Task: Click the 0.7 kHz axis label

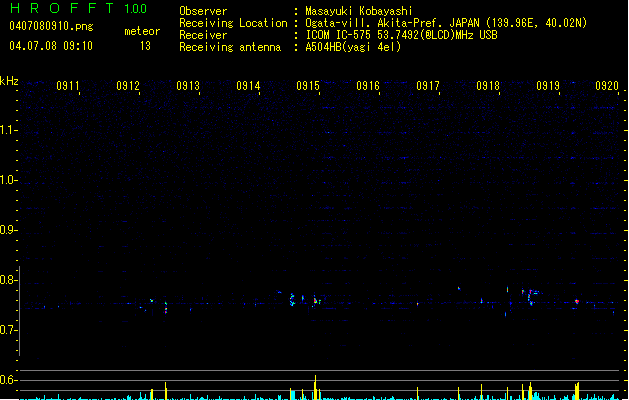Action: coord(8,330)
